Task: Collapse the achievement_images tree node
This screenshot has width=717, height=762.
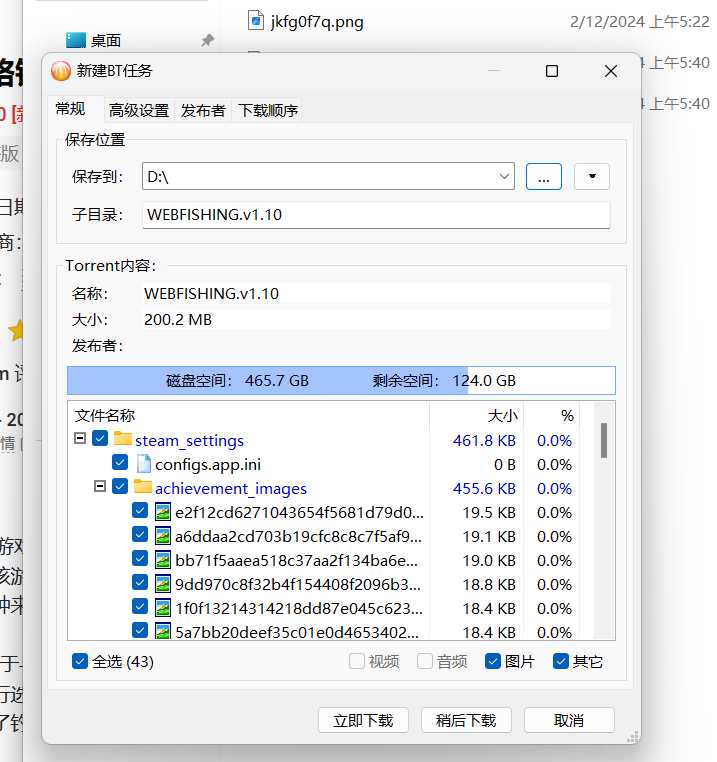Action: click(100, 486)
